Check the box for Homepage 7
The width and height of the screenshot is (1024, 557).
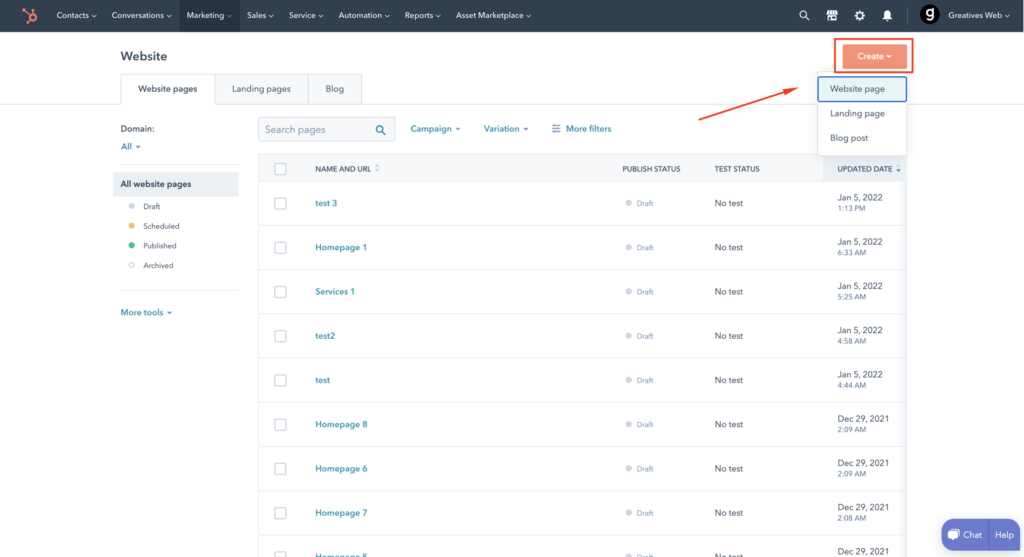click(x=280, y=513)
